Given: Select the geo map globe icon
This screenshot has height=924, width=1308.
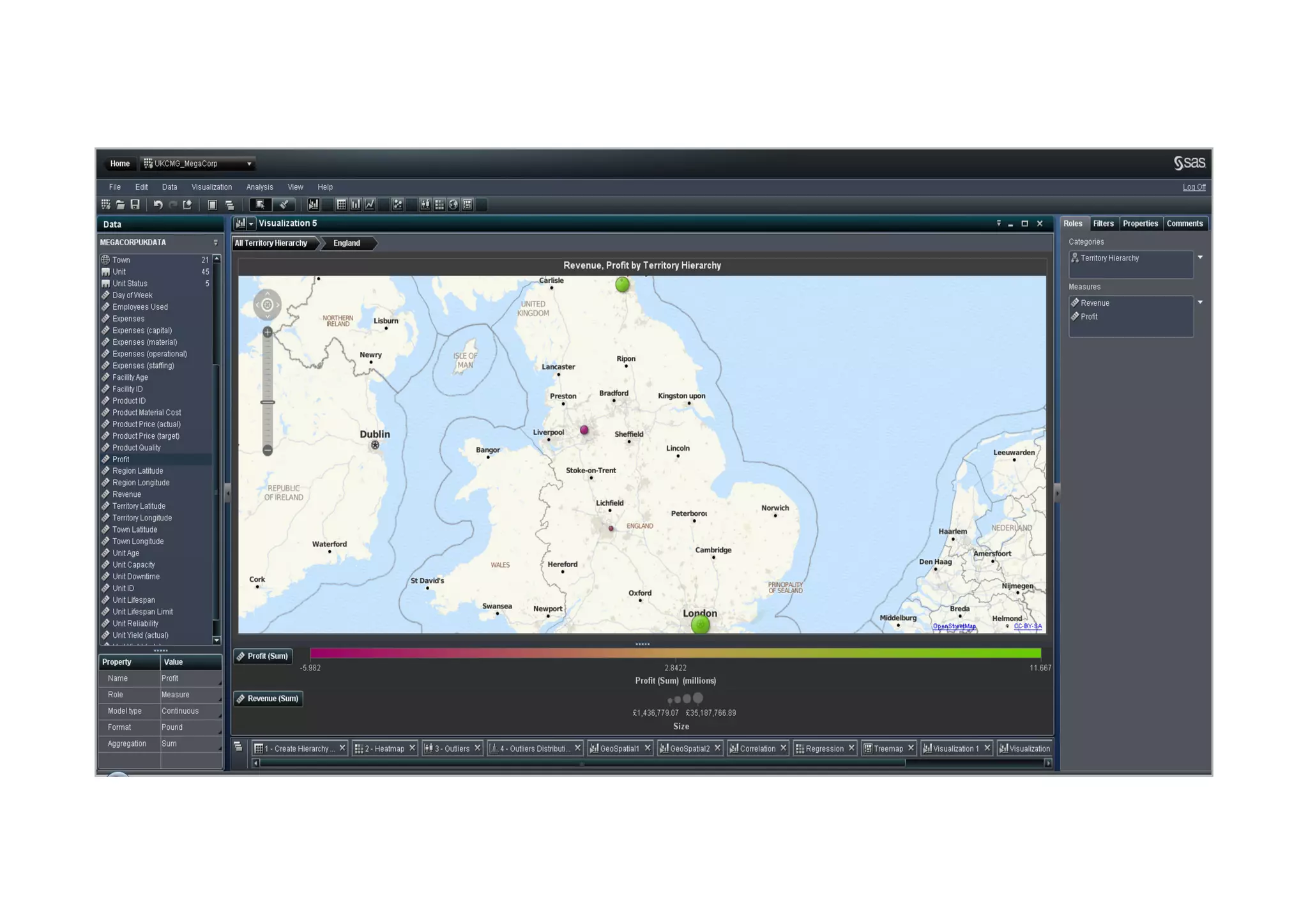Looking at the screenshot, I should [x=453, y=205].
